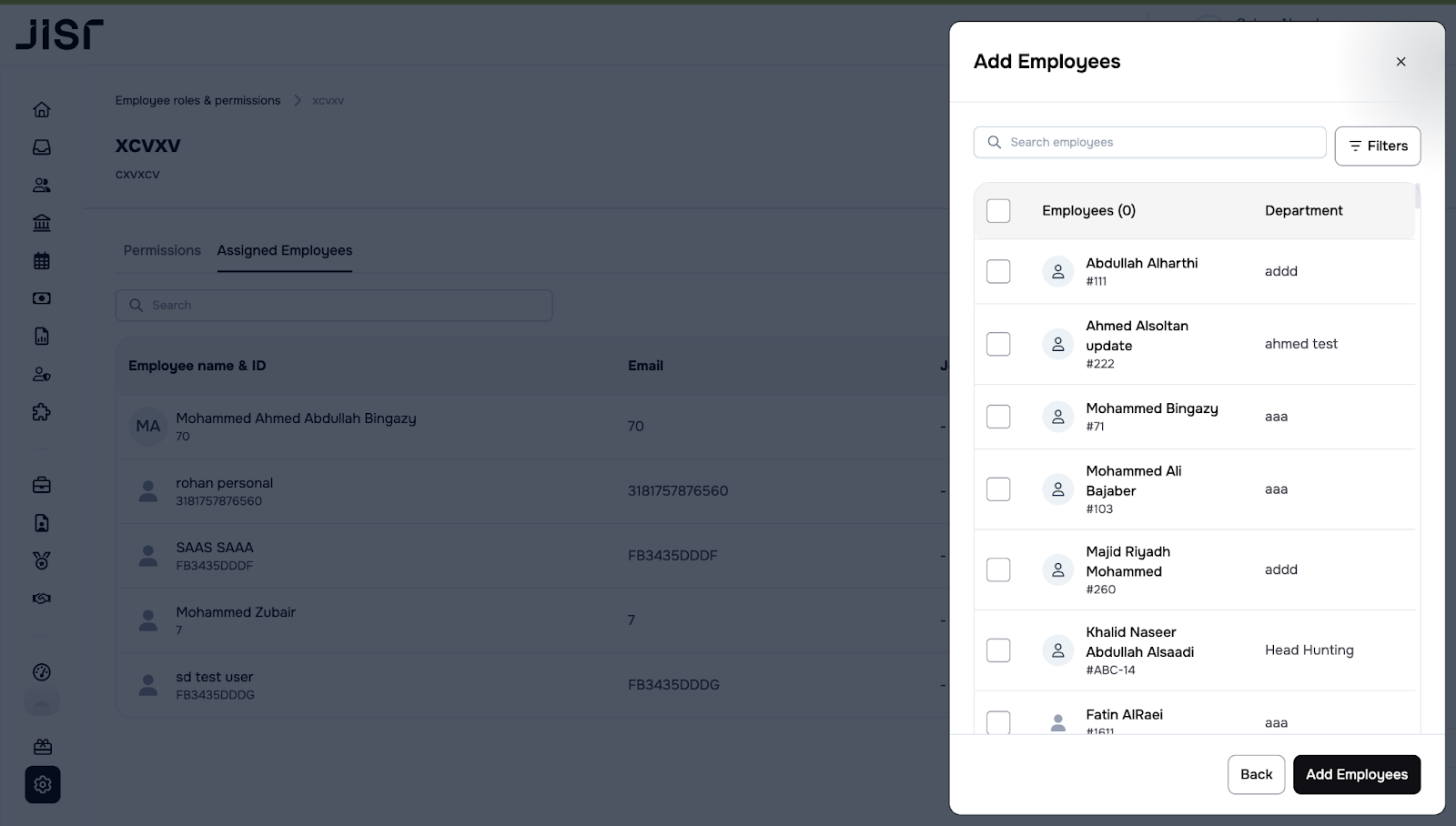The image size is (1456, 826).
Task: Open the briefcase icon in sidebar
Action: coord(42,486)
